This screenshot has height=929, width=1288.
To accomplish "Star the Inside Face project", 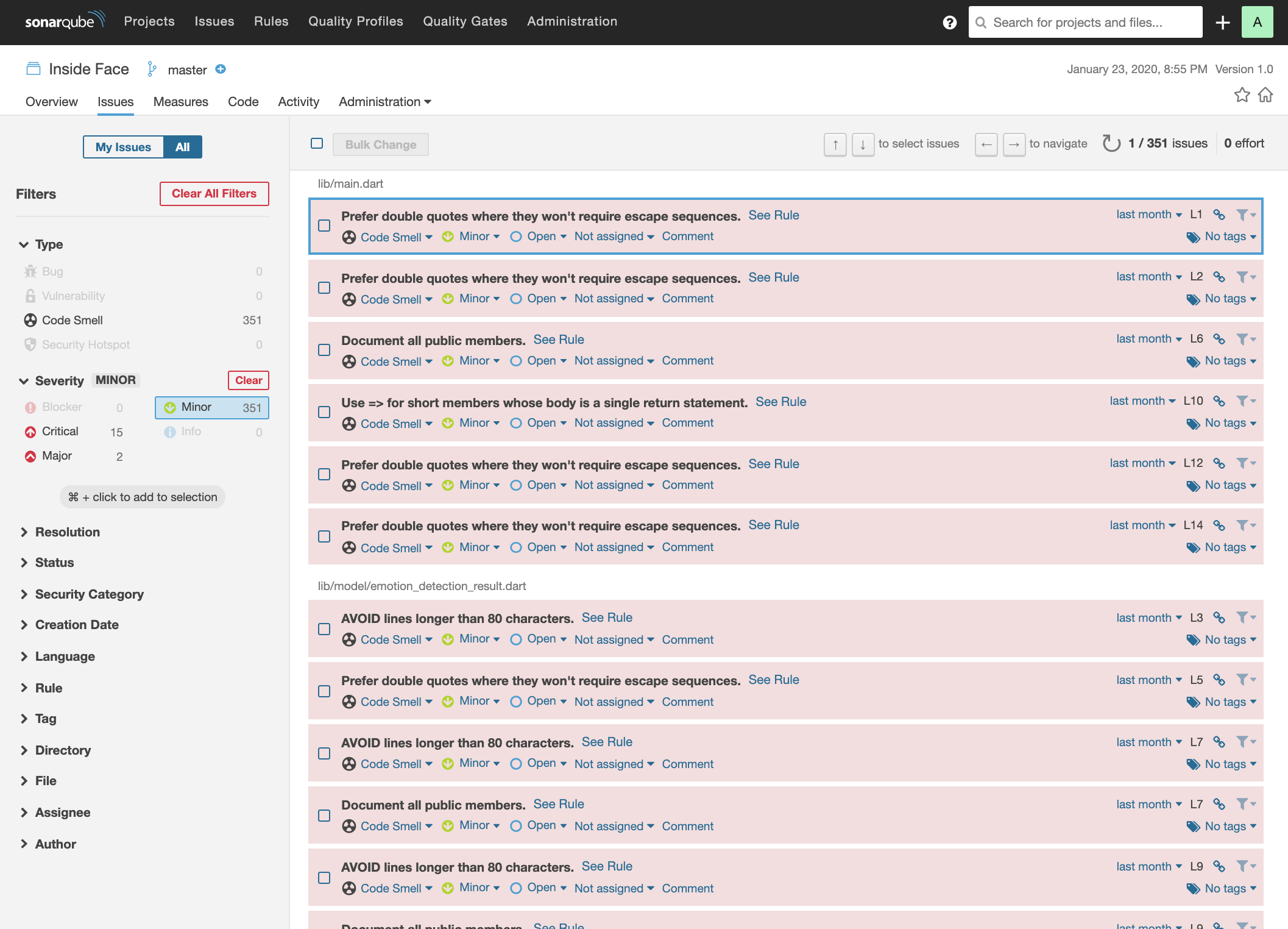I will (1242, 94).
